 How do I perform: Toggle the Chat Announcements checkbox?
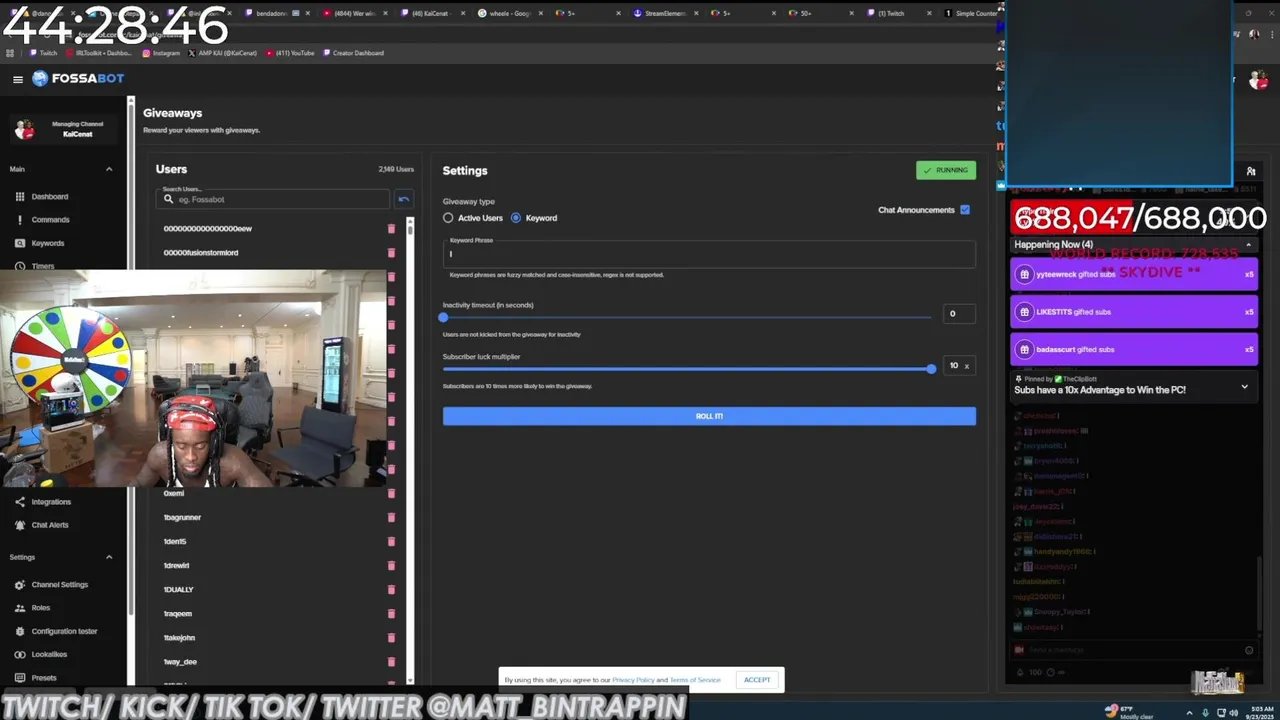(x=965, y=210)
